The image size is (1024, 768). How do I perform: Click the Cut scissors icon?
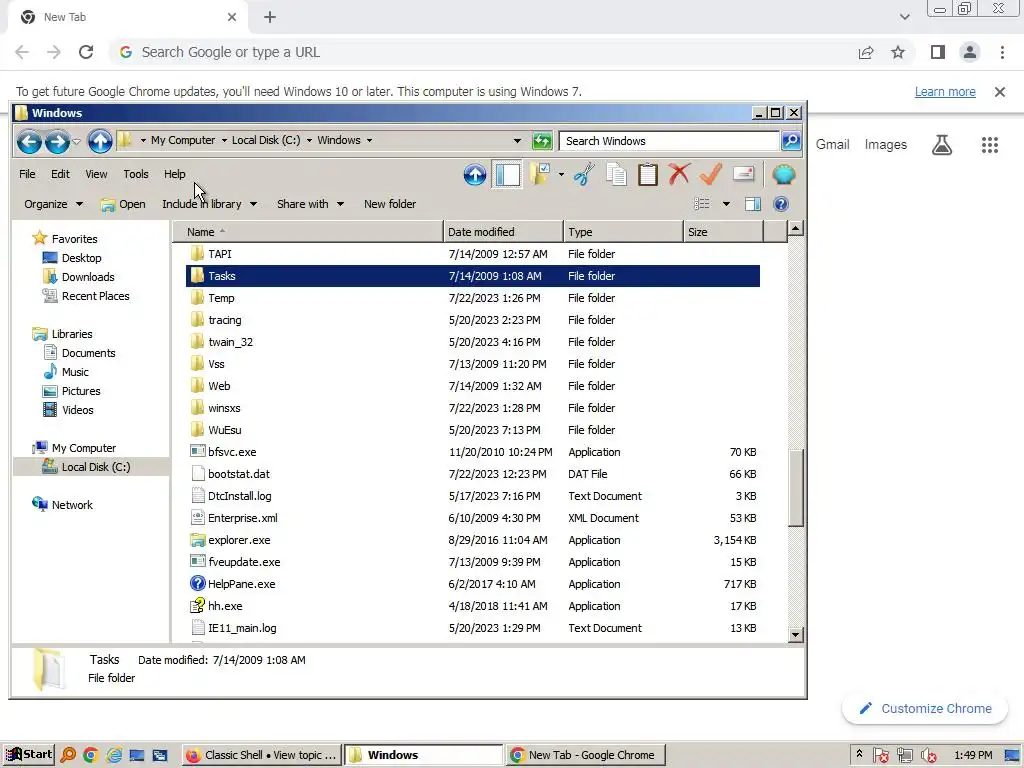(x=584, y=174)
